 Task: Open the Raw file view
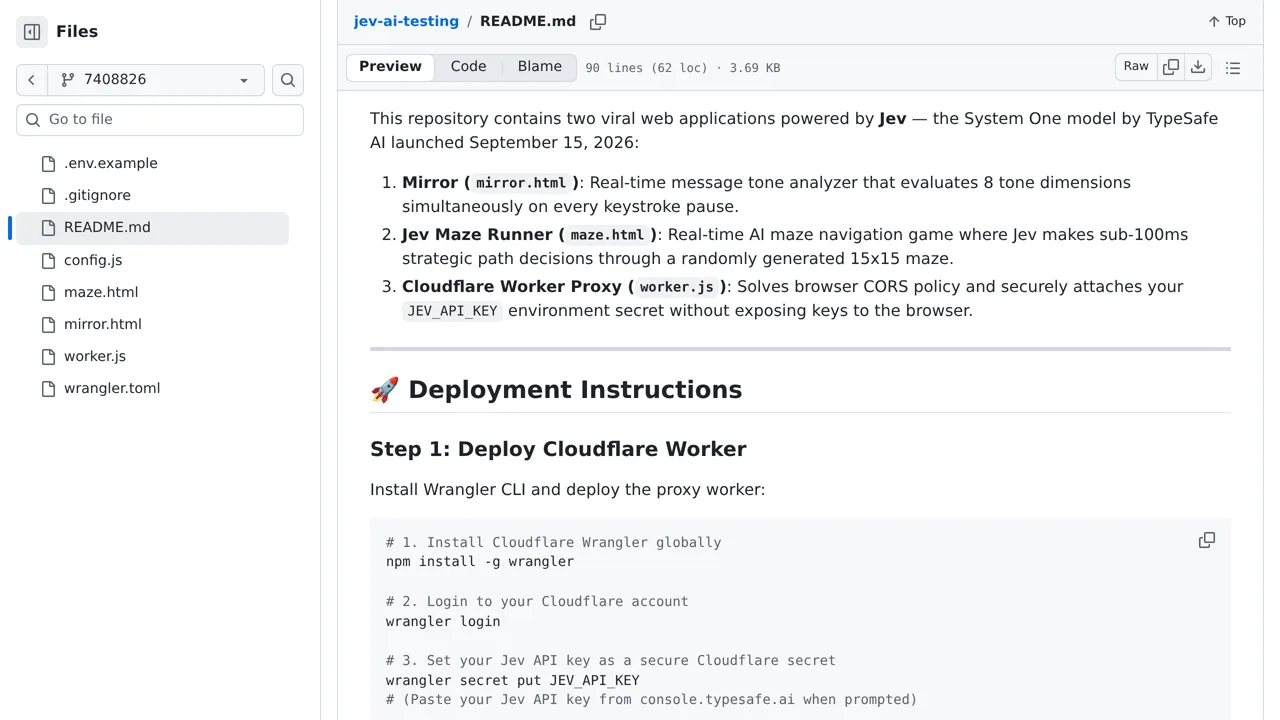pyautogui.click(x=1136, y=67)
